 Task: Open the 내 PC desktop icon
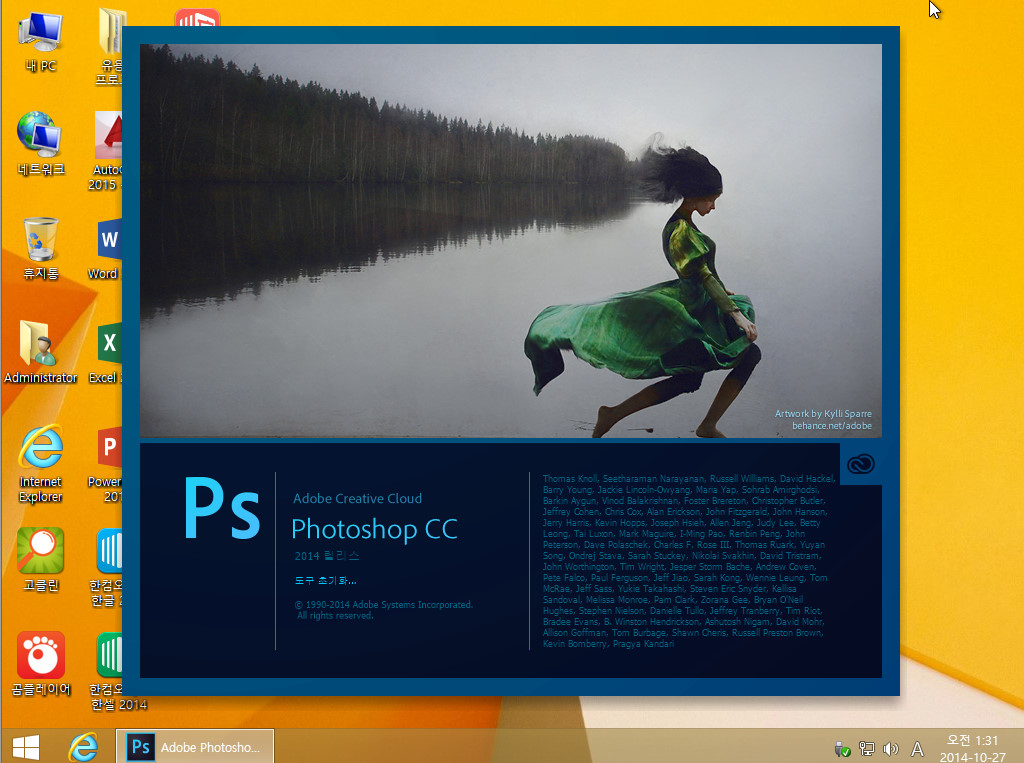tap(40, 41)
